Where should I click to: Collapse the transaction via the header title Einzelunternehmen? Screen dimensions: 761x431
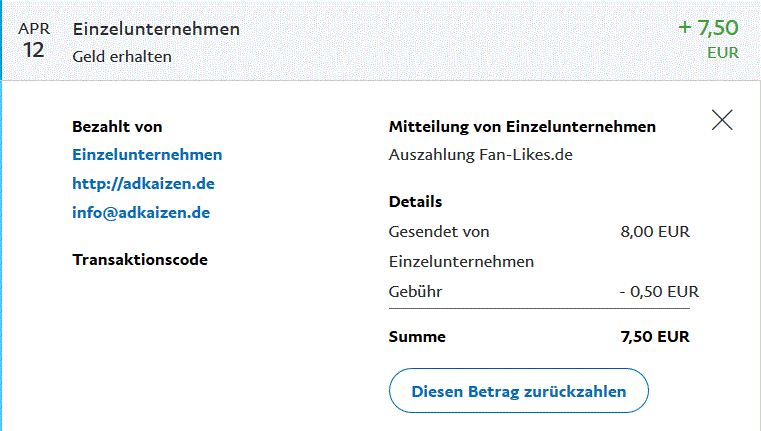coord(156,29)
